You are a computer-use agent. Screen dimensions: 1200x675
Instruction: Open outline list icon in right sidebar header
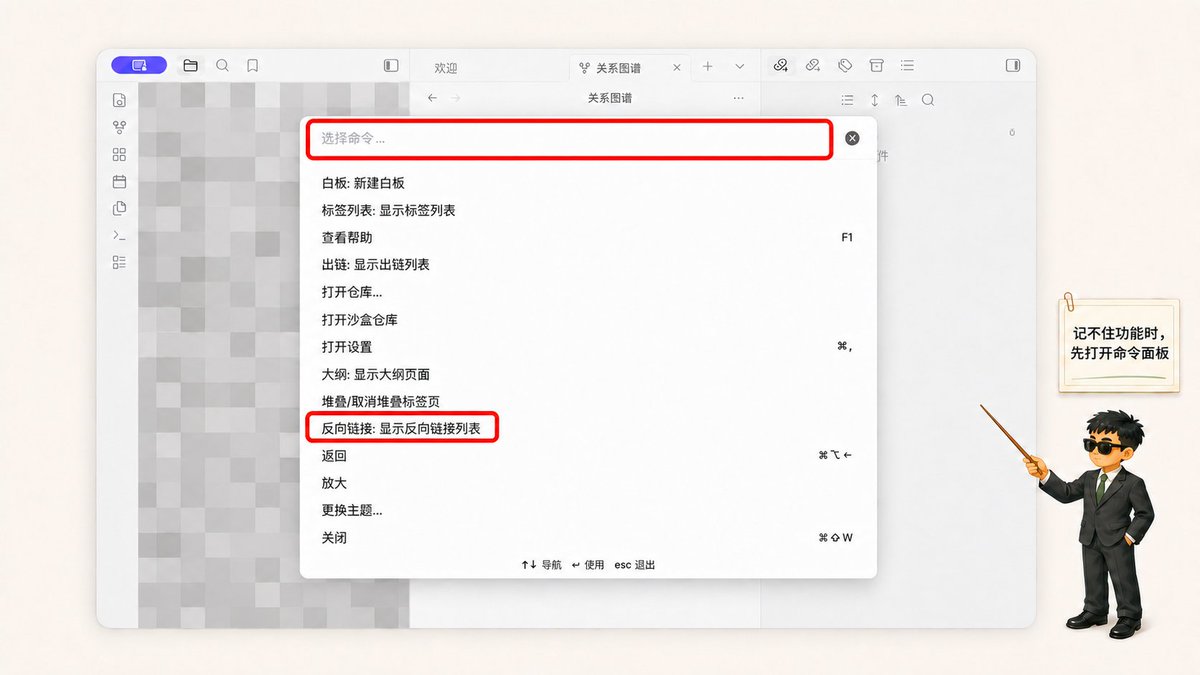pyautogui.click(x=907, y=66)
